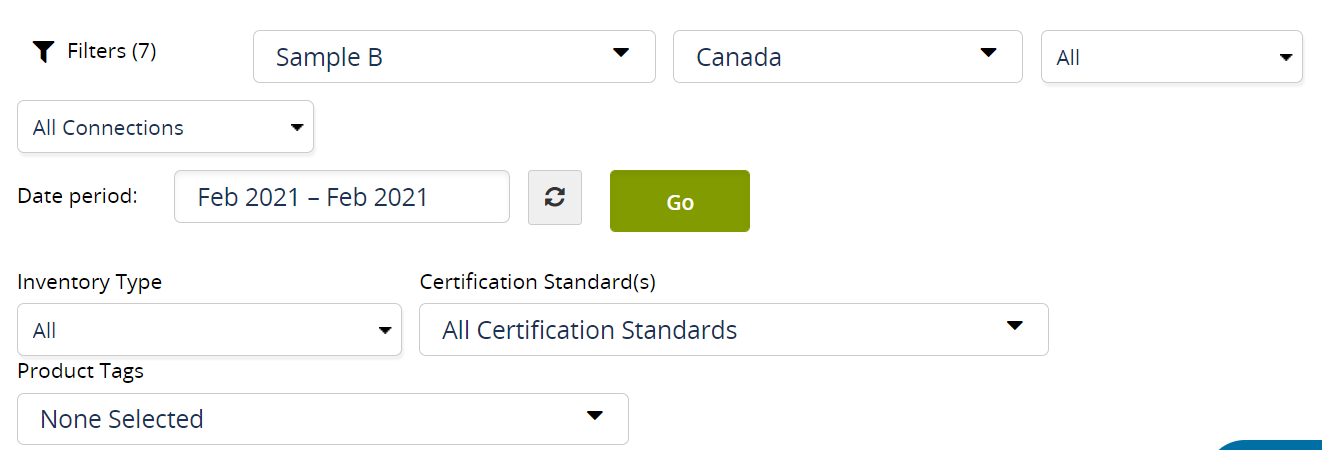
Task: Open the top-right All dropdown
Action: click(1170, 58)
